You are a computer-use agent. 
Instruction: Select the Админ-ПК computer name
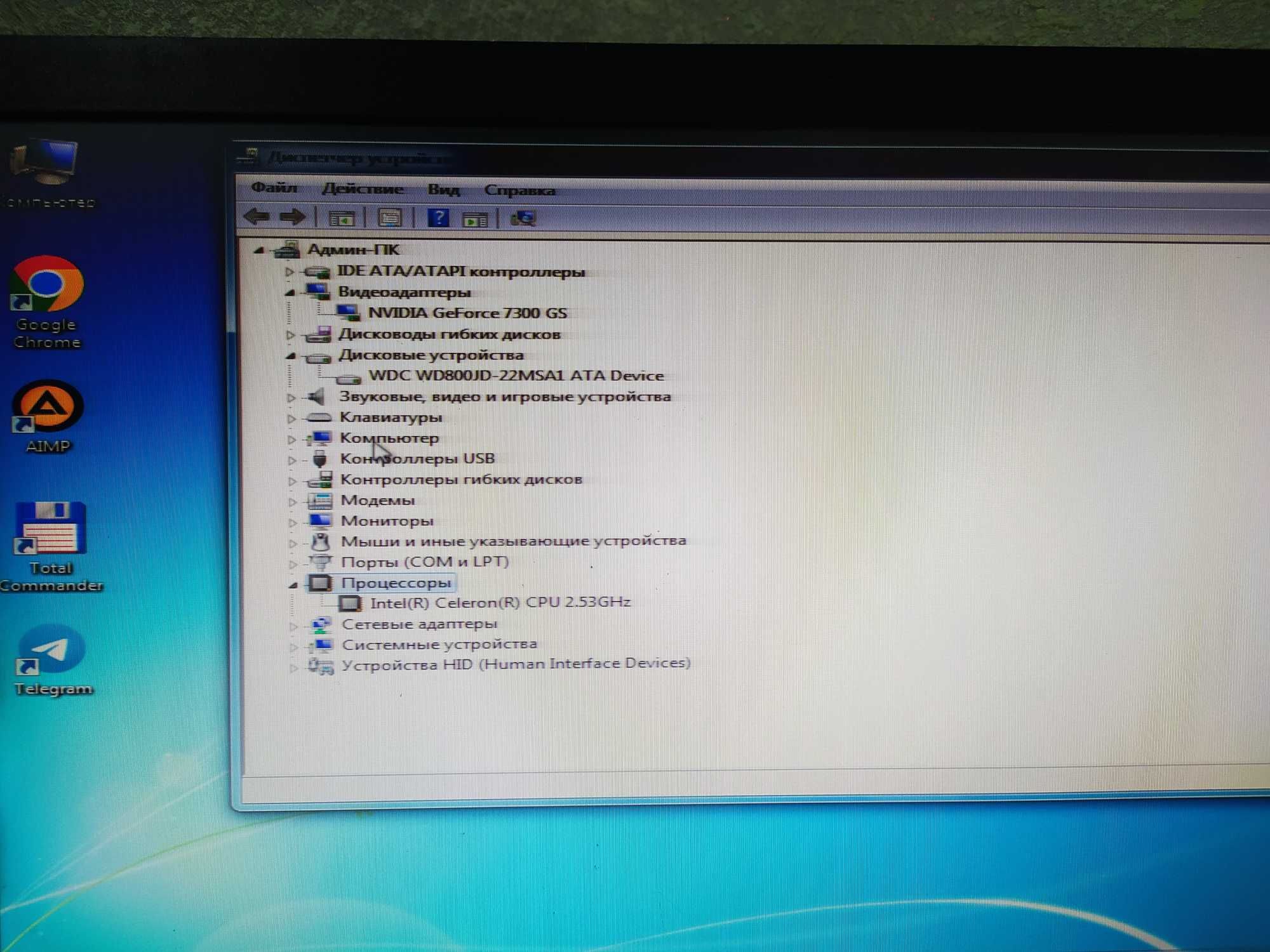[354, 249]
